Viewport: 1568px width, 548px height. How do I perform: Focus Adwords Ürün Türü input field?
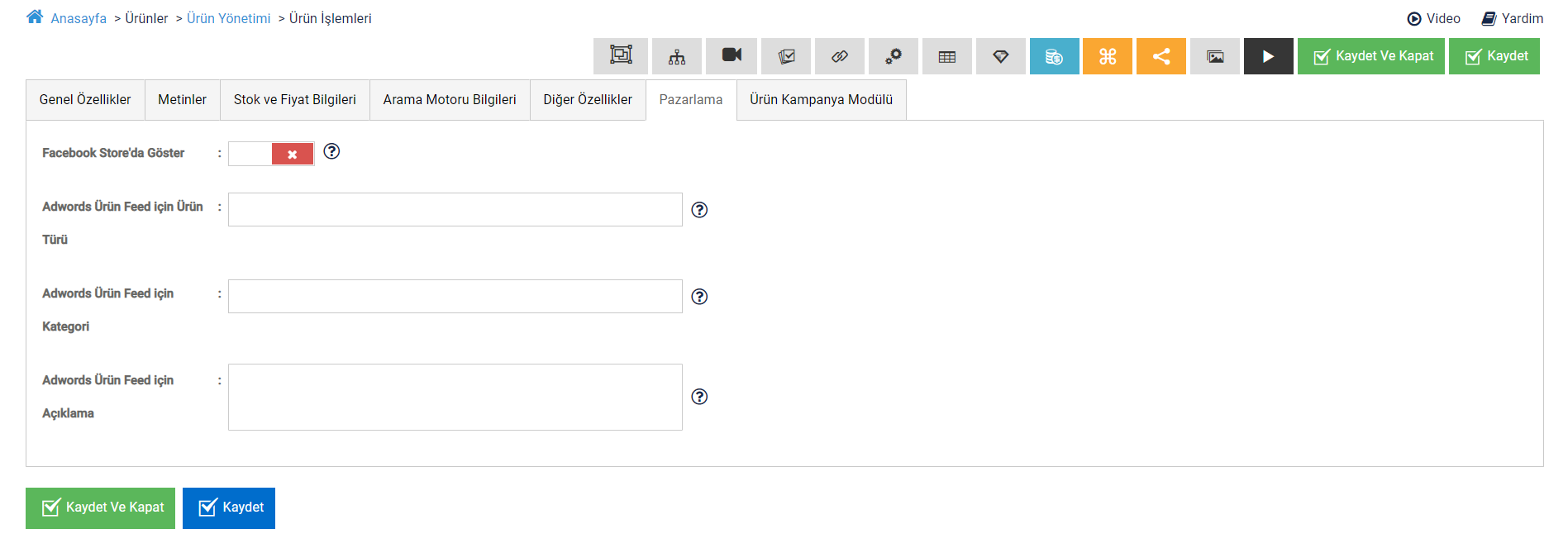455,210
